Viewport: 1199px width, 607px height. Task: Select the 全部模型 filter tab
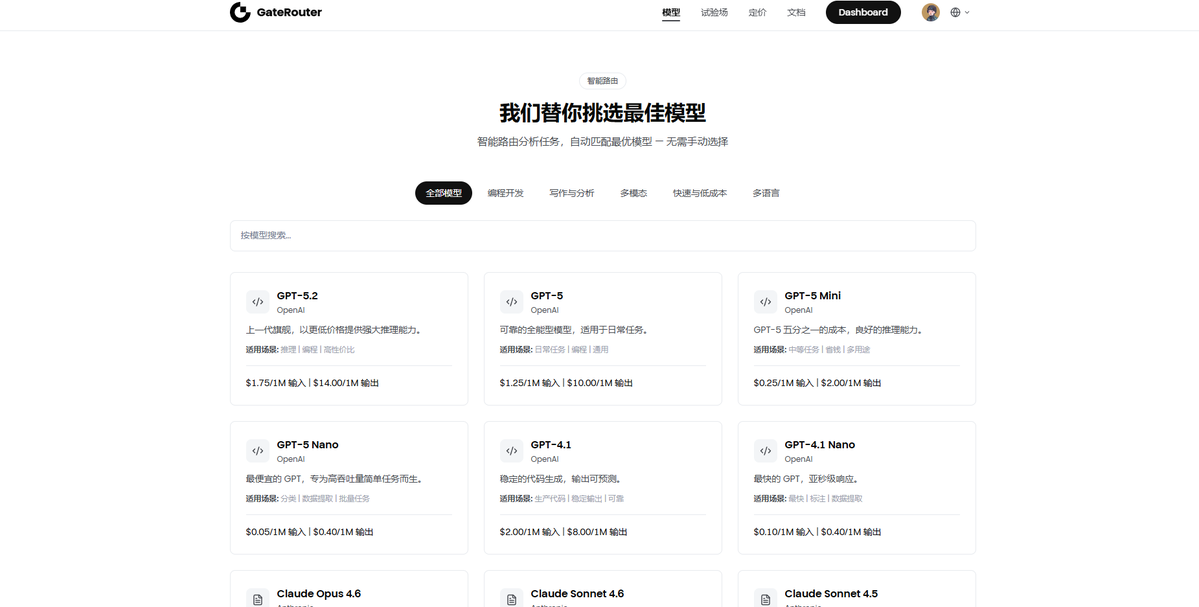pos(444,193)
